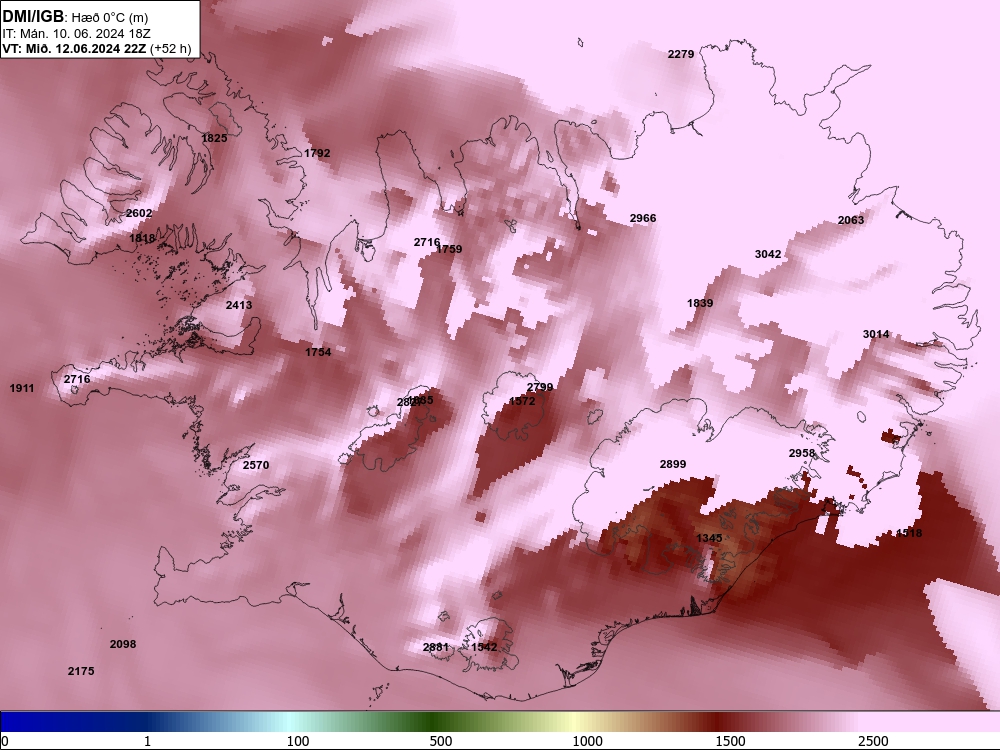Select the 1345 value label
The height and width of the screenshot is (750, 1000).
tap(709, 538)
